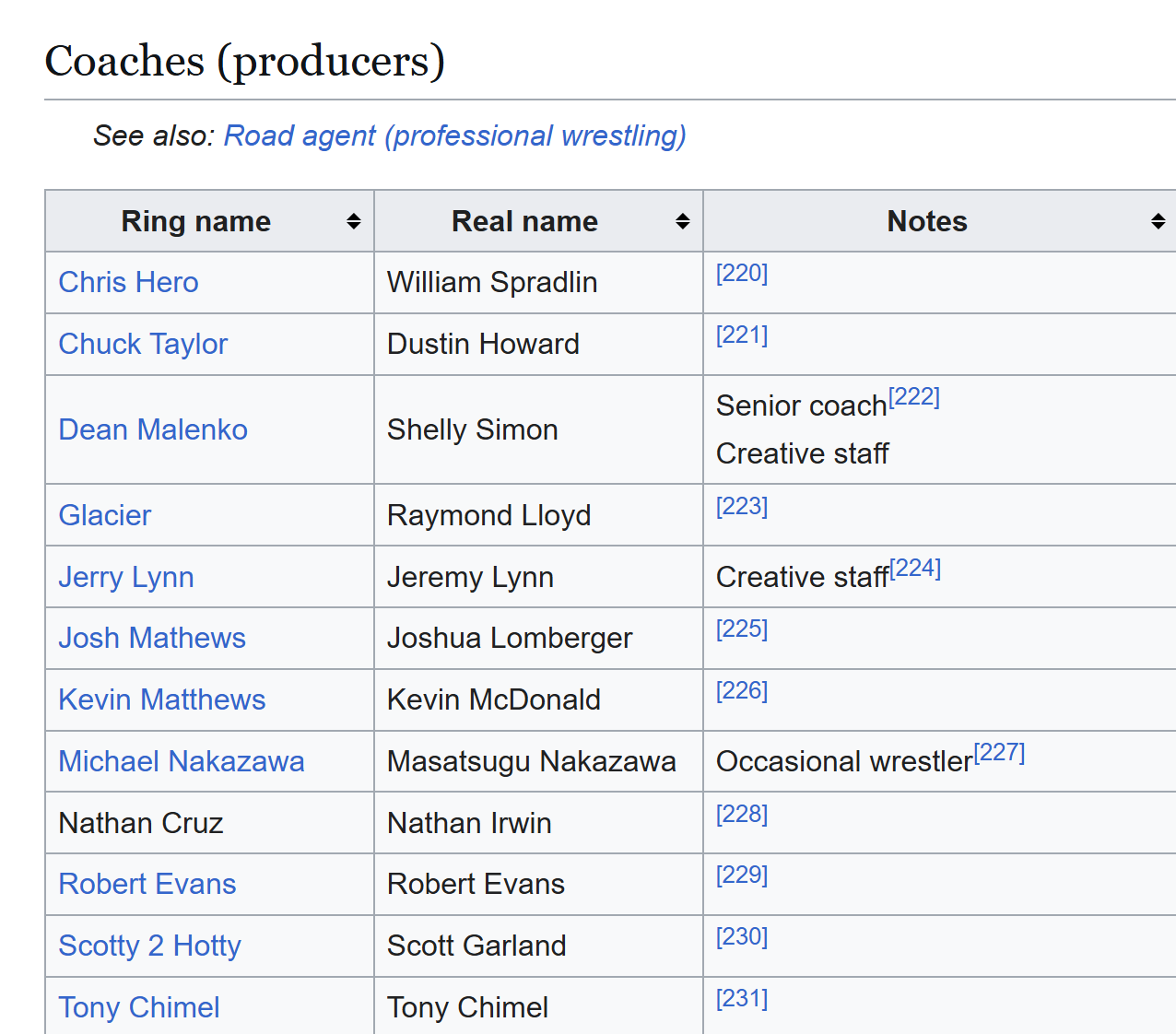1176x1034 pixels.
Task: Open Michael Nakazawa article link
Action: tap(182, 761)
